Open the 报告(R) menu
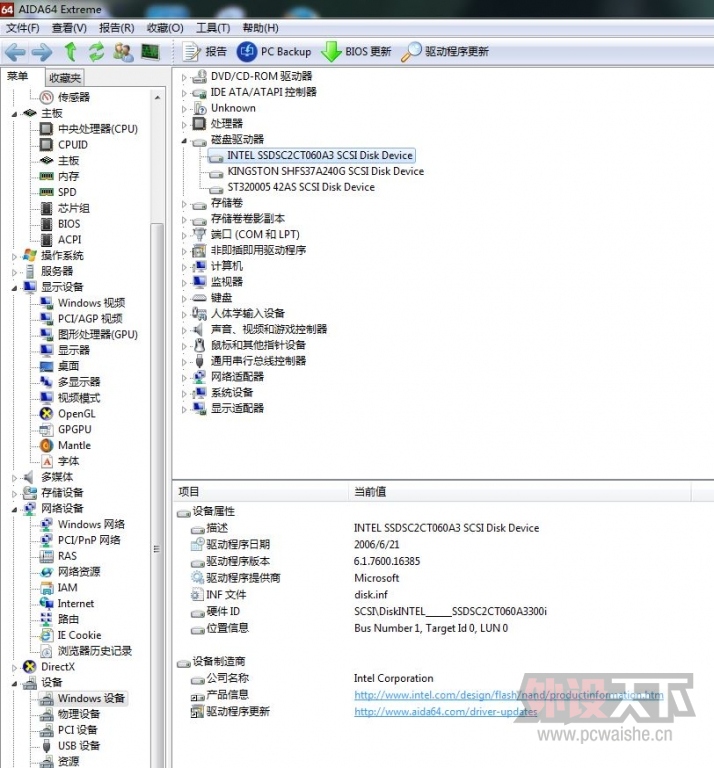 point(117,28)
